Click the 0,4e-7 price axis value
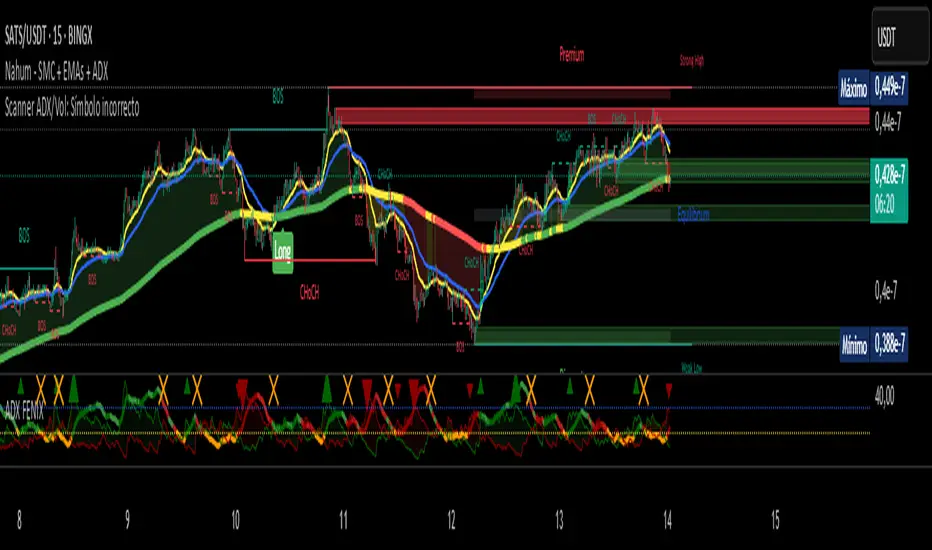The width and height of the screenshot is (932, 550). 886,291
